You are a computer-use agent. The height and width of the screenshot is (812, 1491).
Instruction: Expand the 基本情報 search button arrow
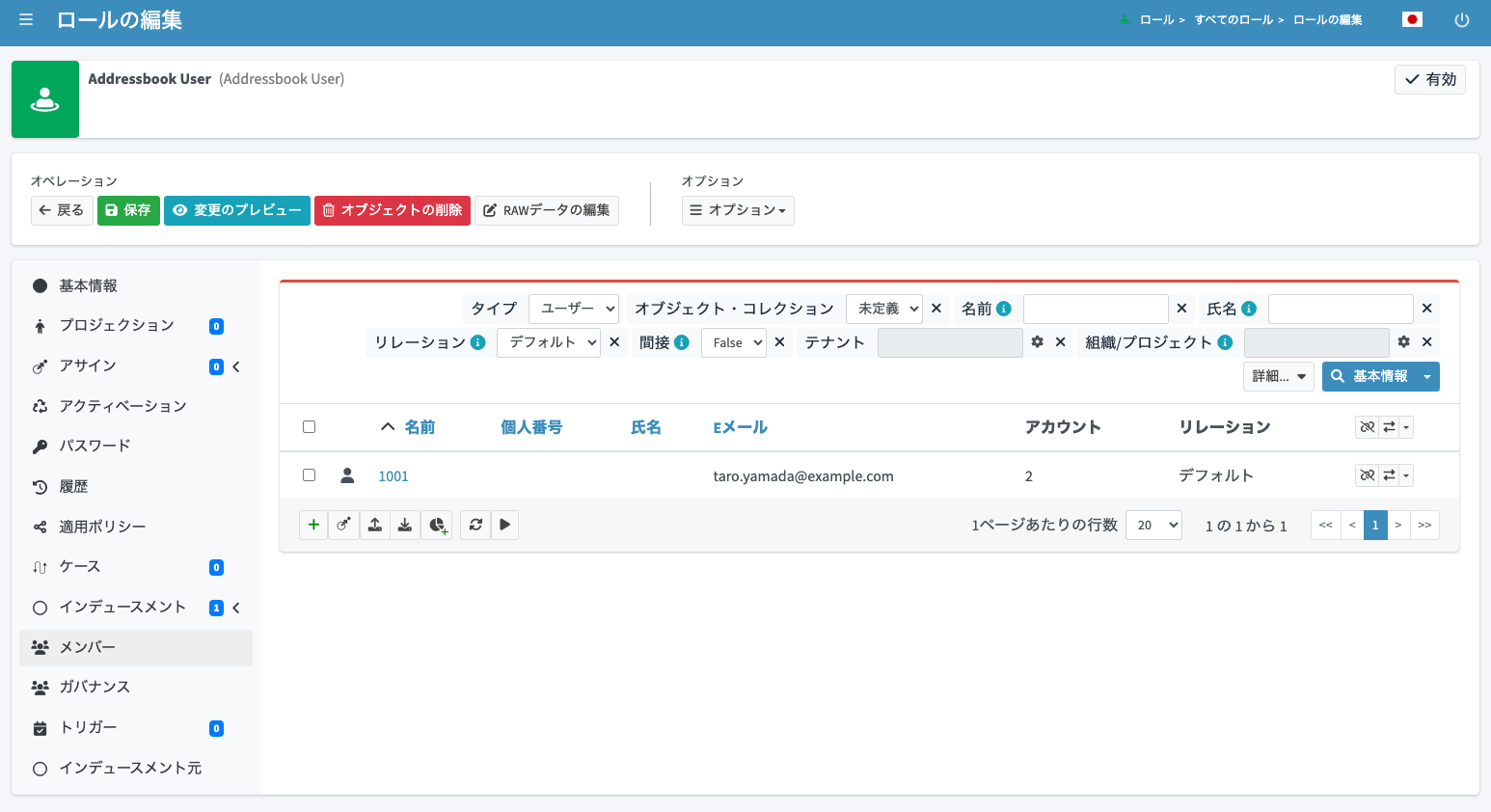click(x=1427, y=376)
